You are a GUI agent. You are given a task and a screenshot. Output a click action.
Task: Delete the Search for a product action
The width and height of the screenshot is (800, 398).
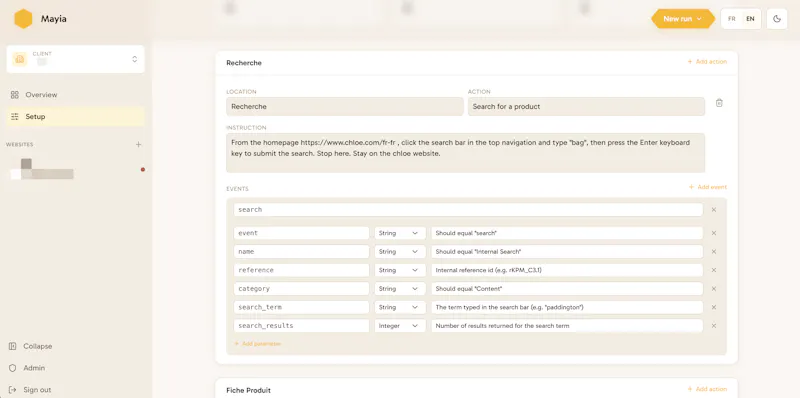pyautogui.click(x=719, y=103)
